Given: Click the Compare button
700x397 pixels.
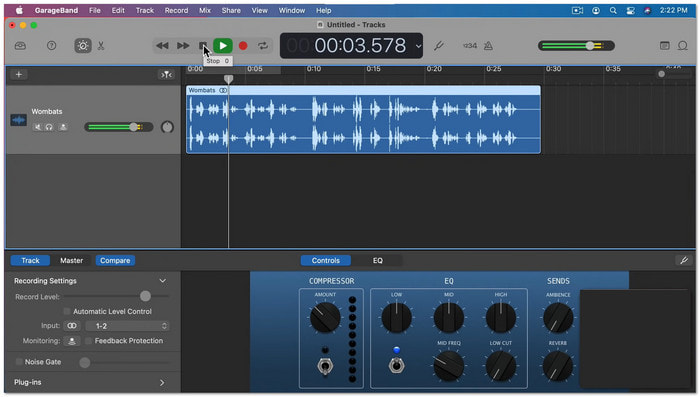Looking at the screenshot, I should tap(115, 260).
